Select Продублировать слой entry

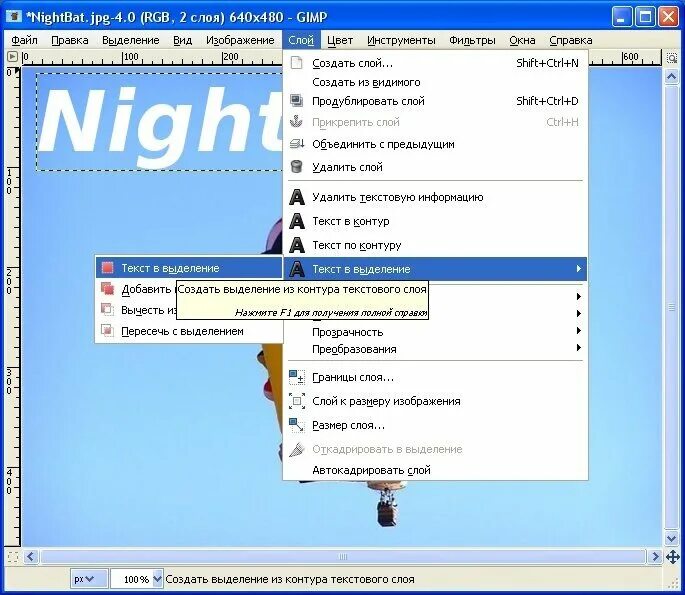(436, 101)
